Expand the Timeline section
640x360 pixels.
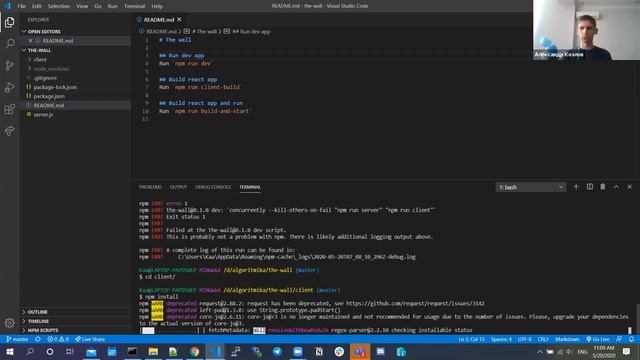(x=38, y=321)
